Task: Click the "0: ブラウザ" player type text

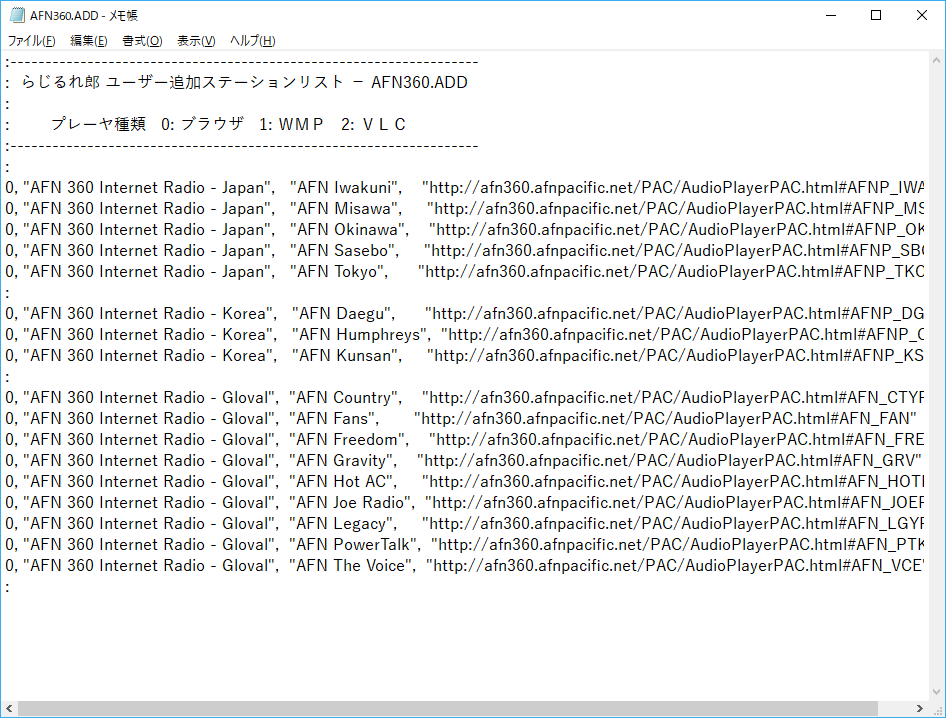Action: tap(202, 124)
